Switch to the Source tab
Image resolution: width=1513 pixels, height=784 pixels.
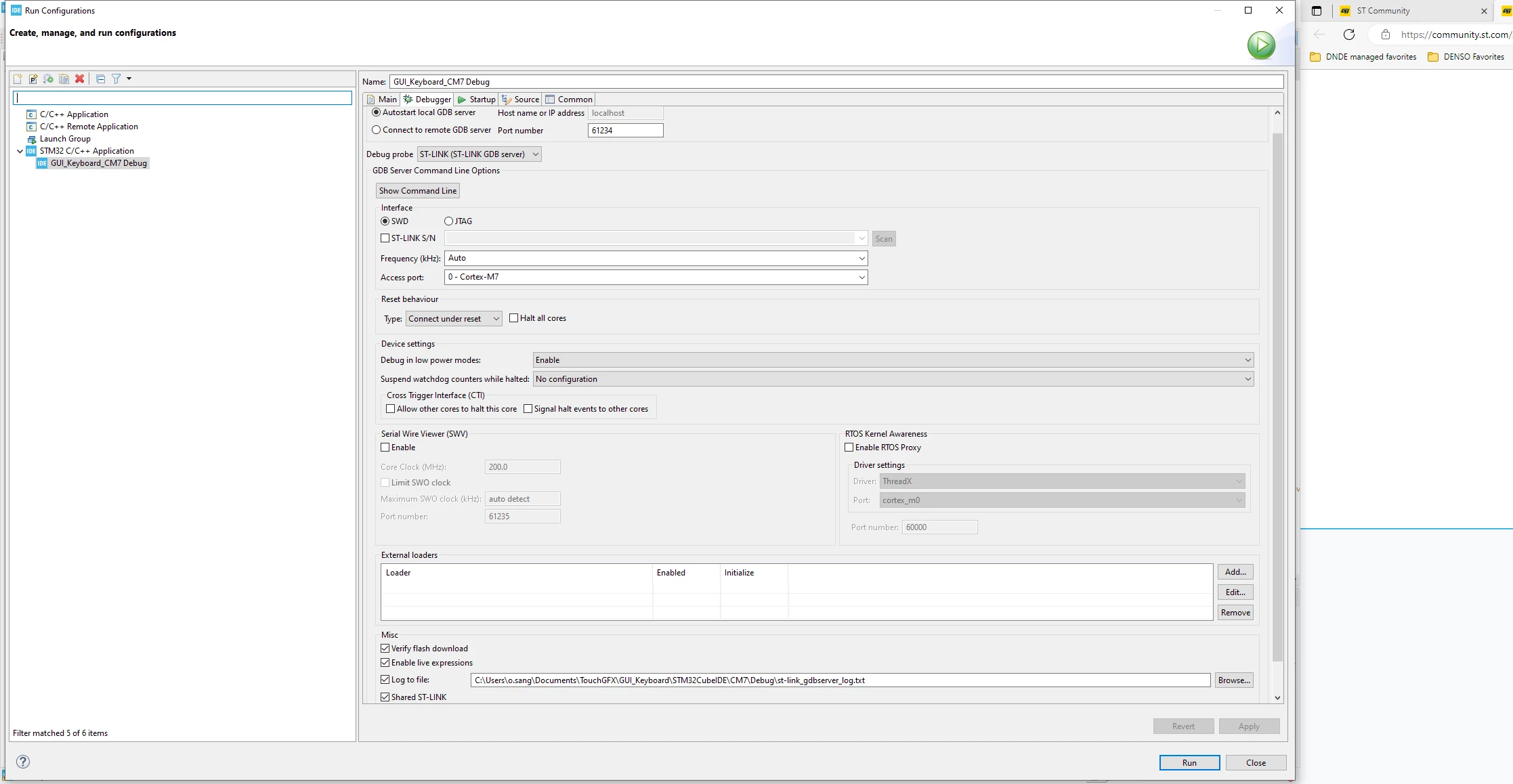521,100
